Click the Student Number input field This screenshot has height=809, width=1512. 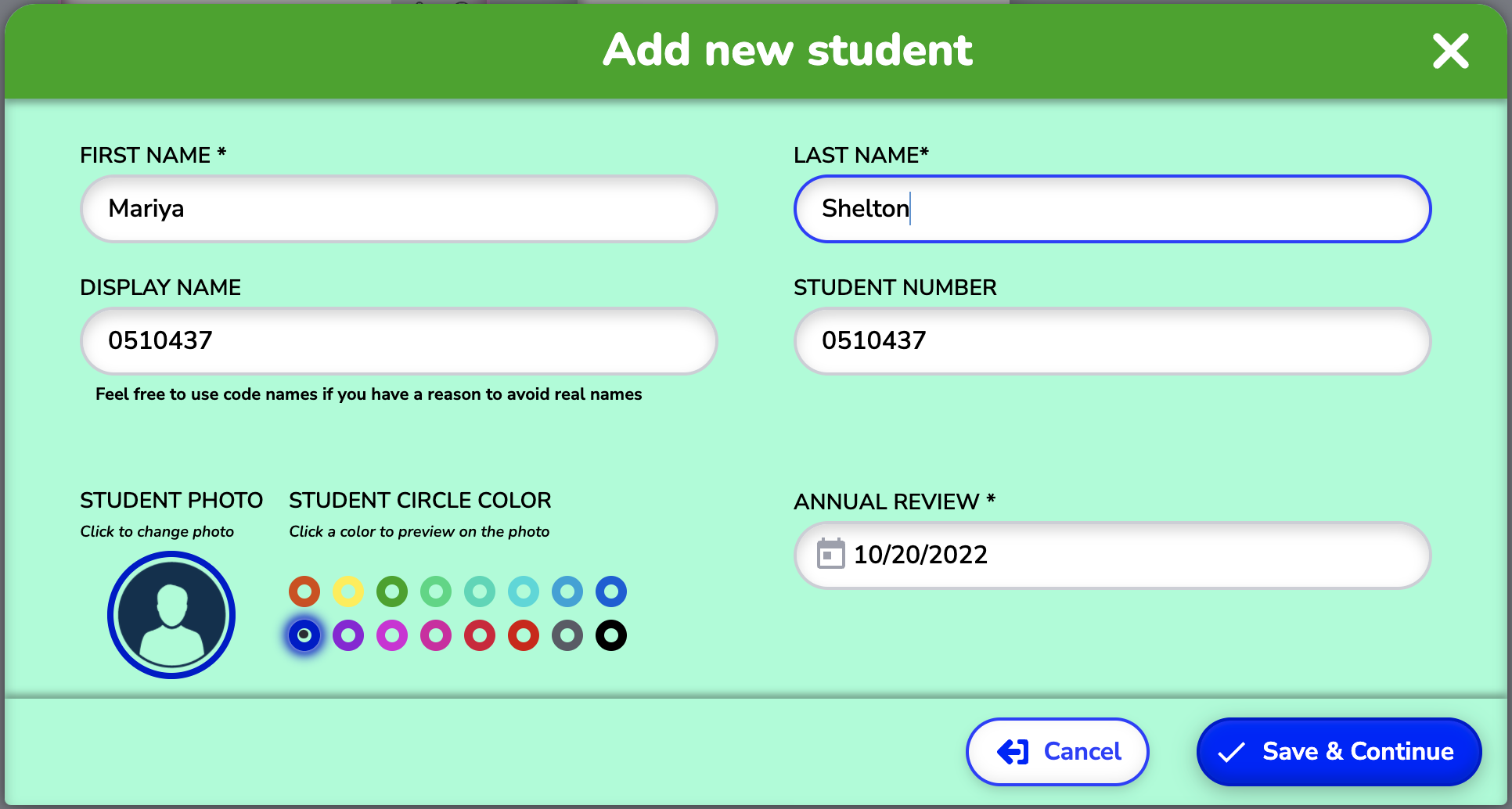[1113, 341]
